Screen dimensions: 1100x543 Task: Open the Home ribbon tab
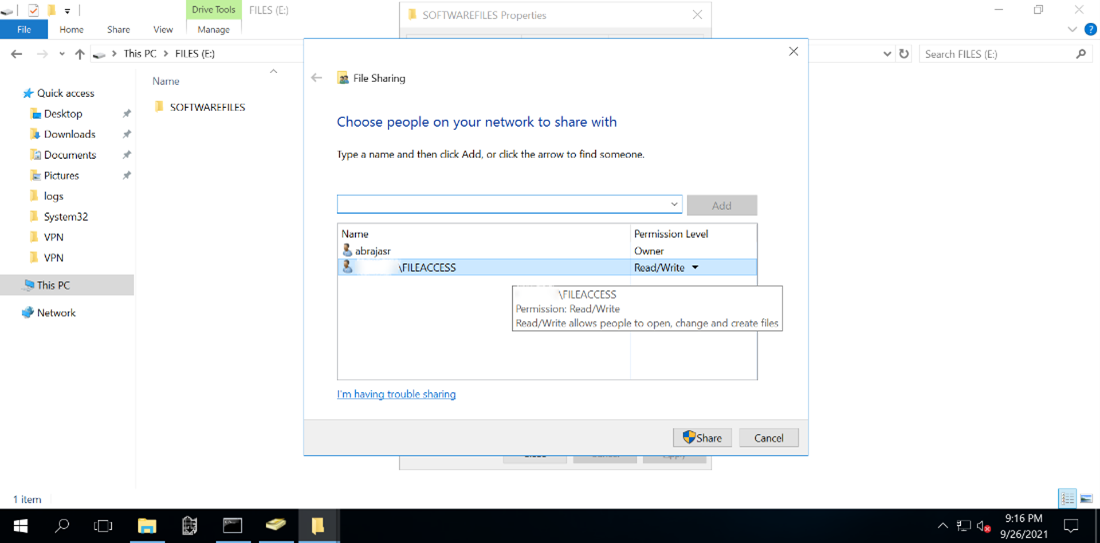[72, 29]
